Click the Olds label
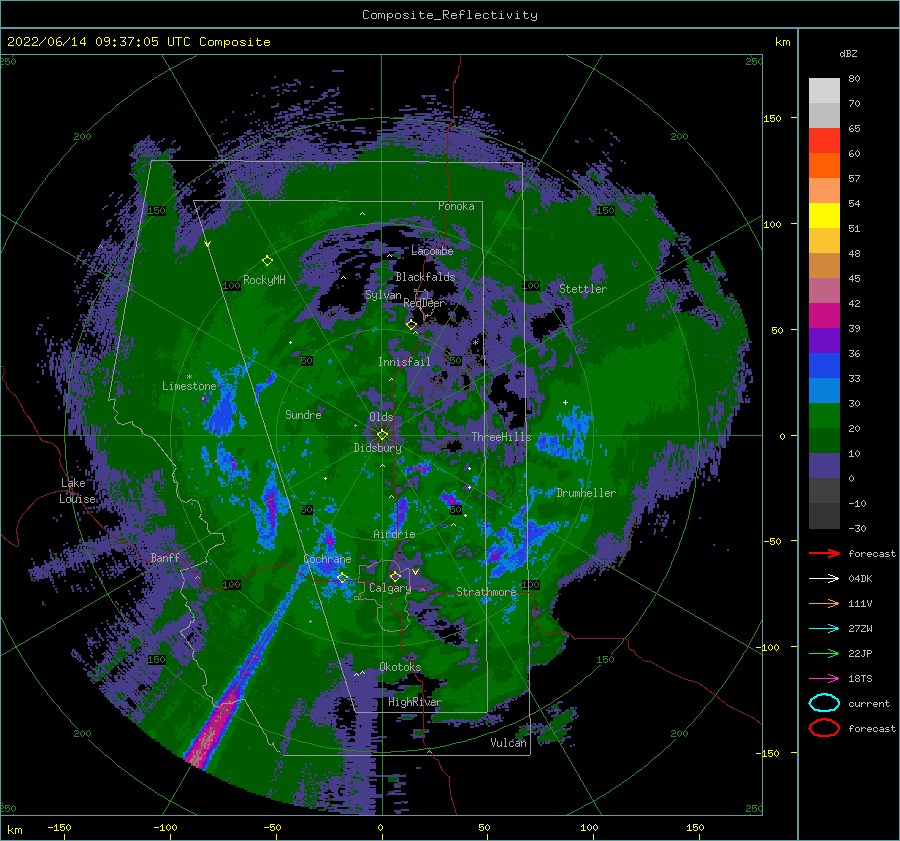The width and height of the screenshot is (900, 841). [x=381, y=417]
